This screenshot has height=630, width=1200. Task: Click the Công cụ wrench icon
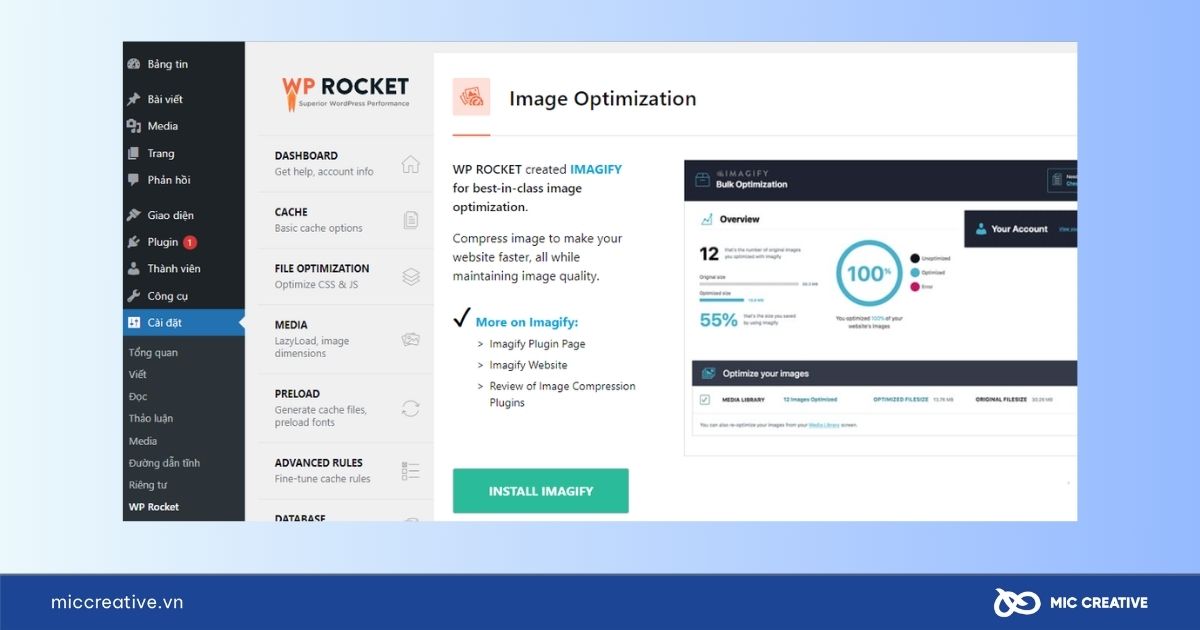pyautogui.click(x=133, y=296)
